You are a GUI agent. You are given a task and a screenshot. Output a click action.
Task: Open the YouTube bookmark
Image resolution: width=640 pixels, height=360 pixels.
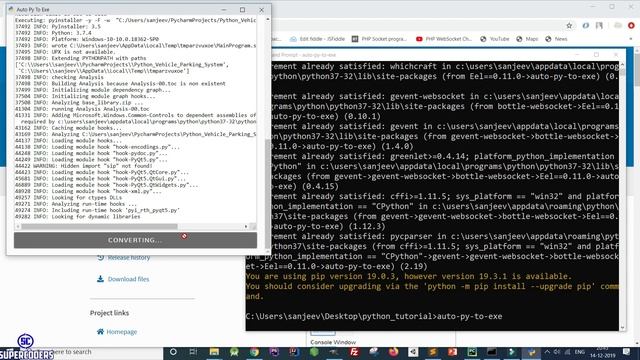(x=495, y=39)
